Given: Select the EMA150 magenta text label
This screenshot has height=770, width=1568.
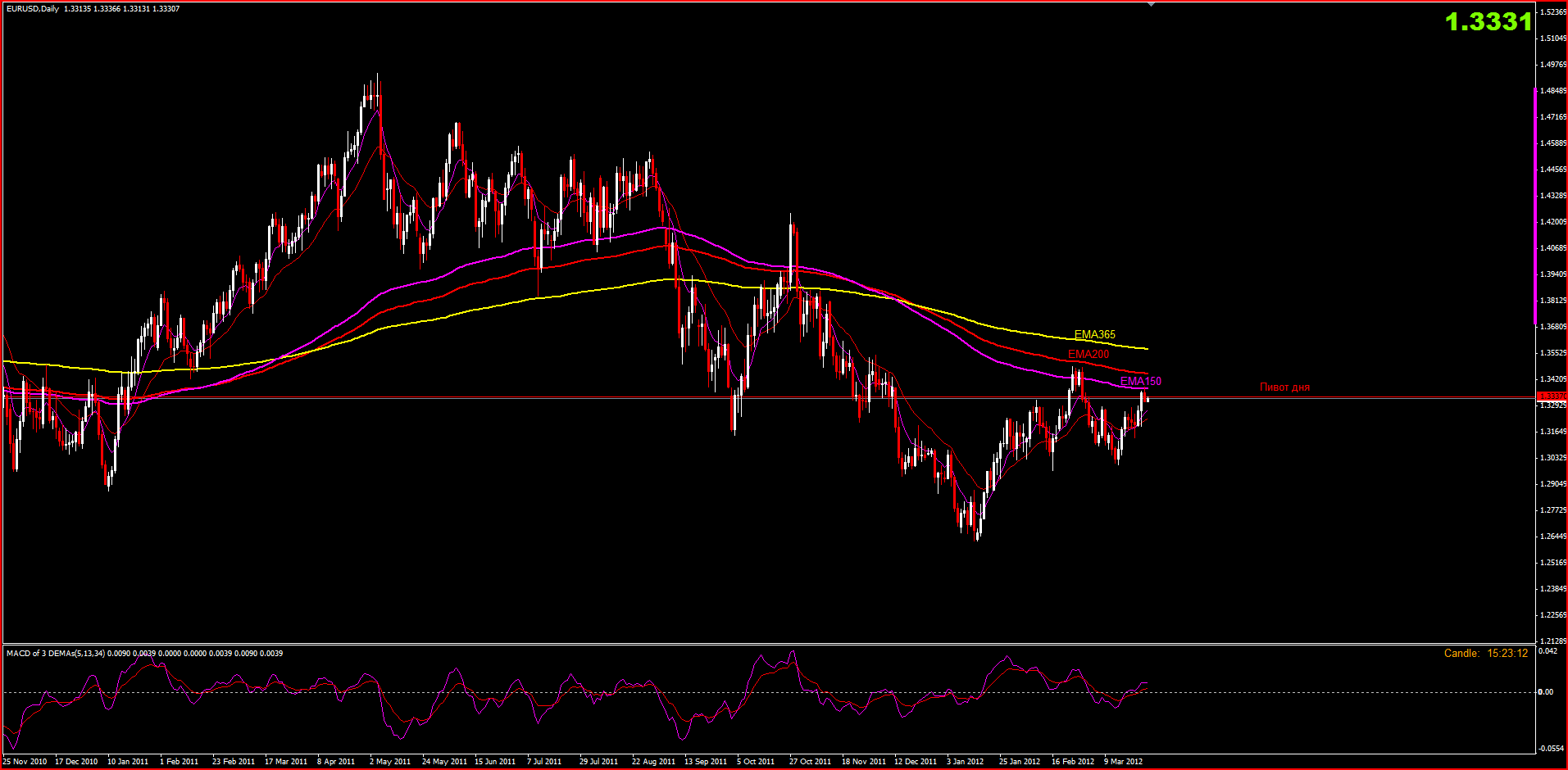Looking at the screenshot, I should pos(1140,381).
